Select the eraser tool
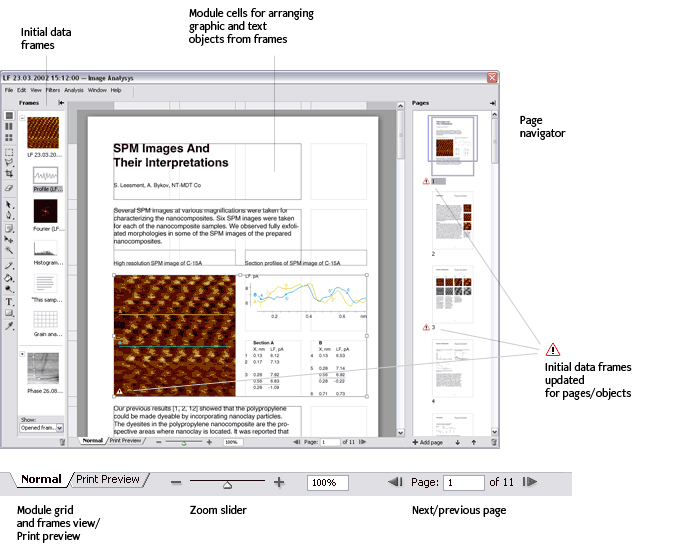Screen dimensions: 700x560 click(x=9, y=187)
